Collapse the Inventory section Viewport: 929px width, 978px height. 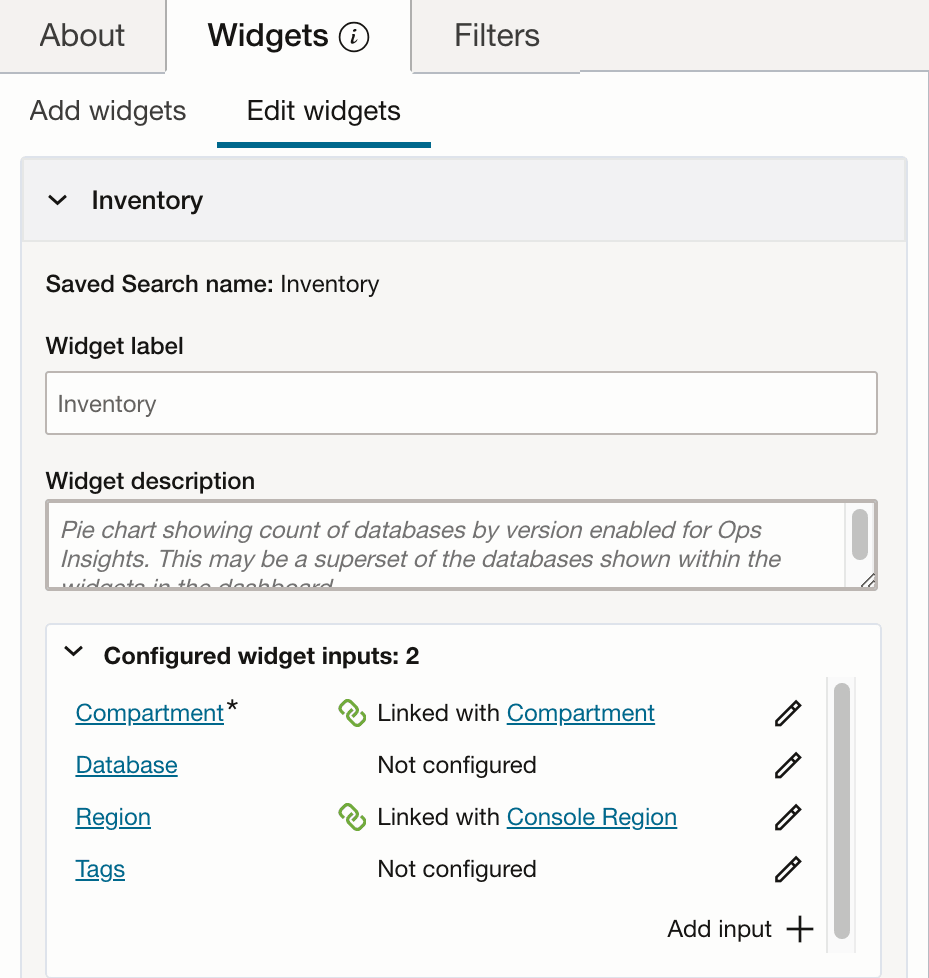pyautogui.click(x=58, y=200)
